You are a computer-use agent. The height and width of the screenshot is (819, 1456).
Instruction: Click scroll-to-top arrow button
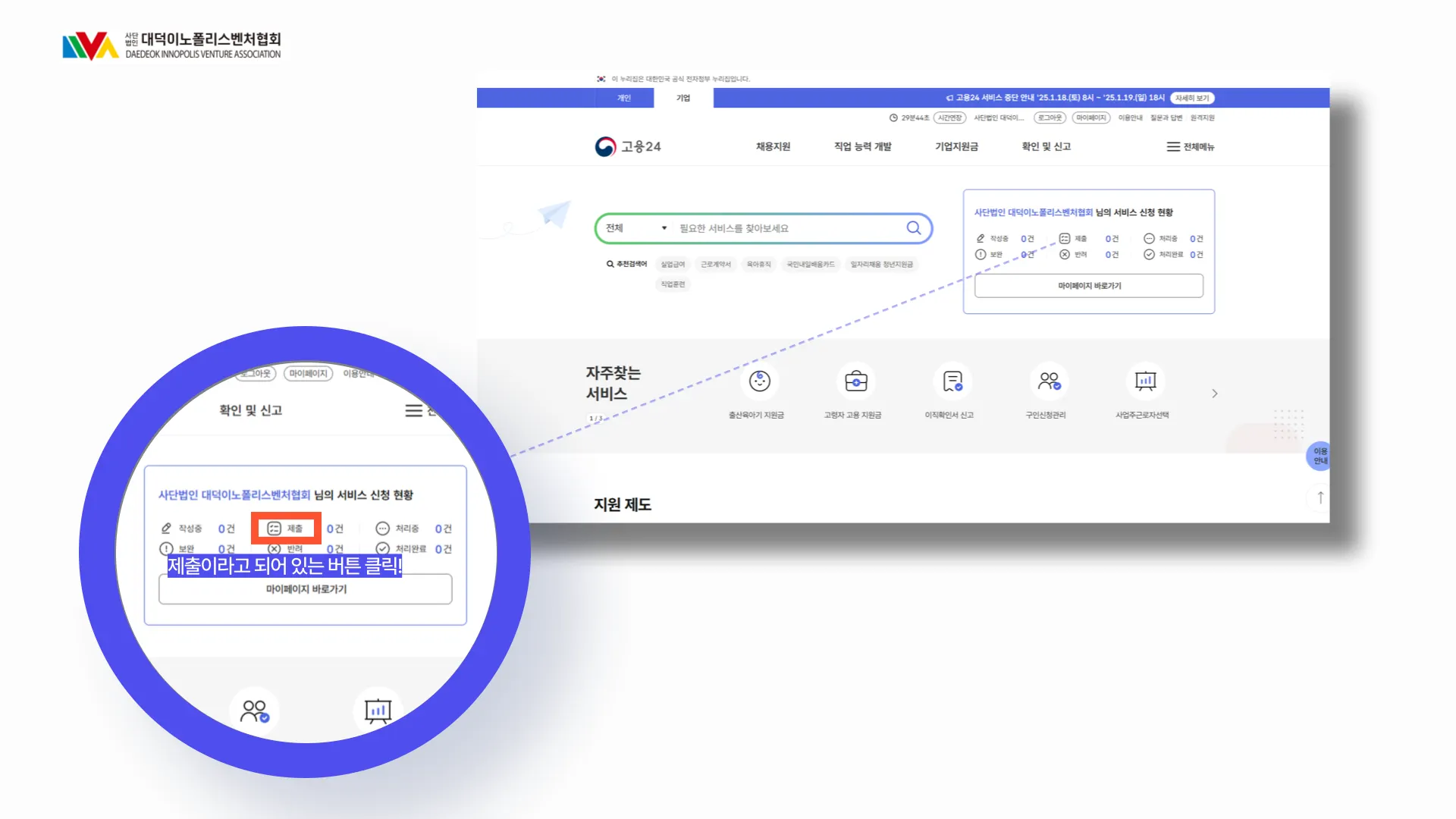[x=1320, y=497]
